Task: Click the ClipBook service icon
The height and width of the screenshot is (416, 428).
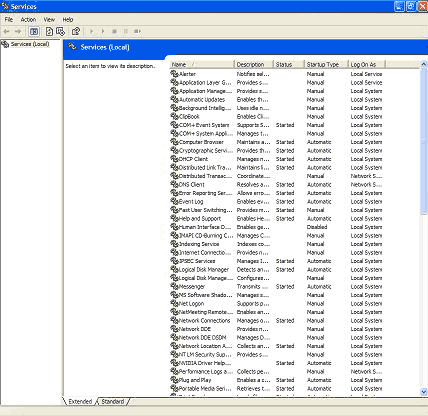Action: pyautogui.click(x=174, y=116)
